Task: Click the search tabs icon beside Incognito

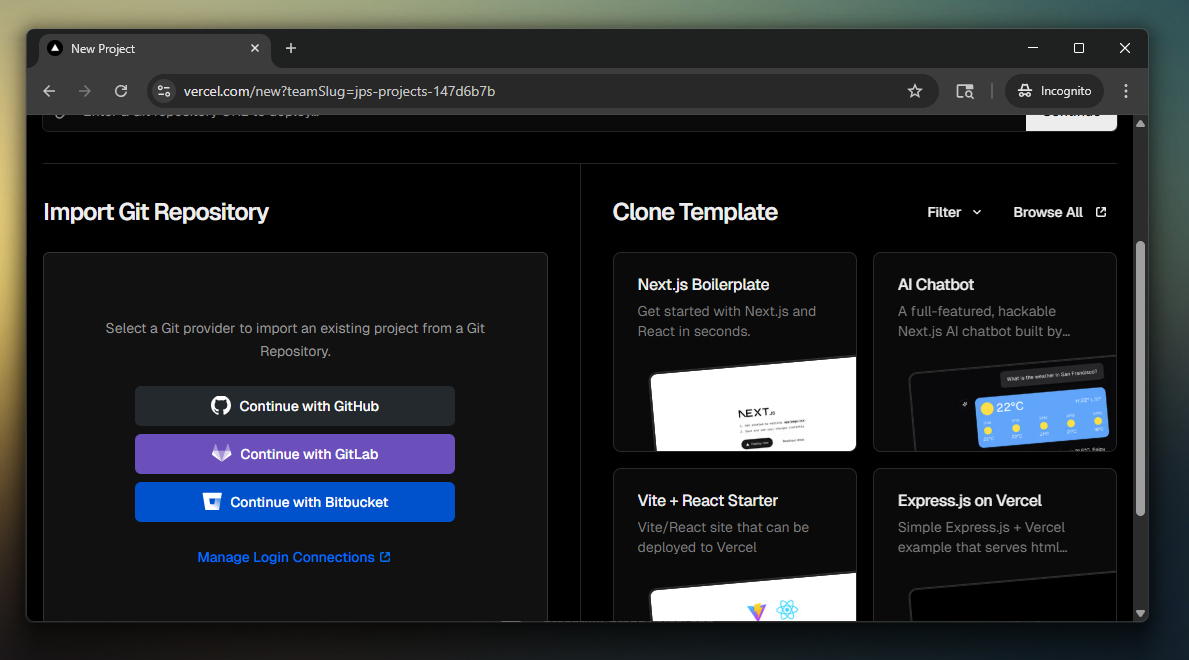Action: [x=964, y=91]
